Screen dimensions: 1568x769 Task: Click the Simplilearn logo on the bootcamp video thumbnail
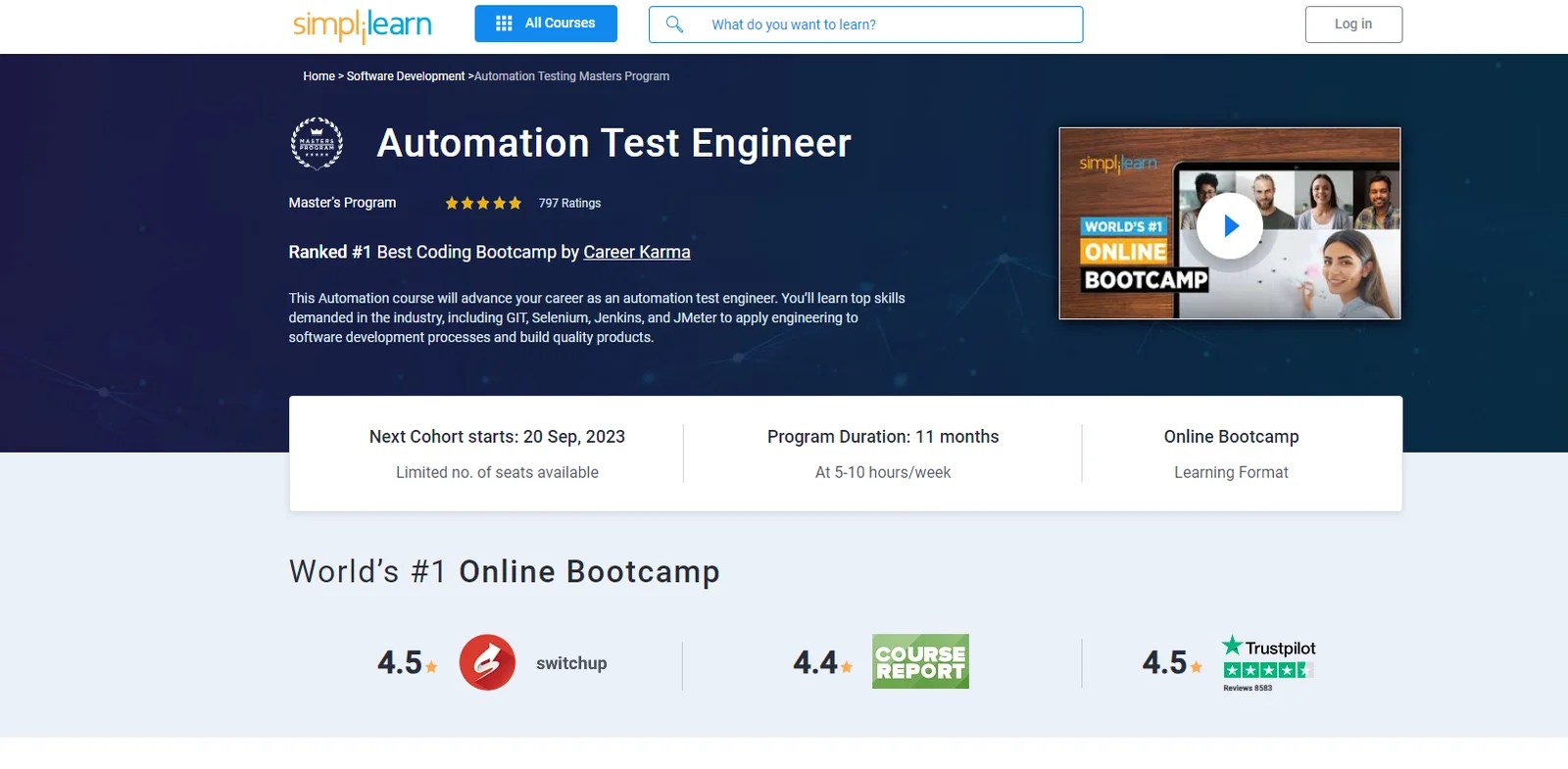point(1118,164)
